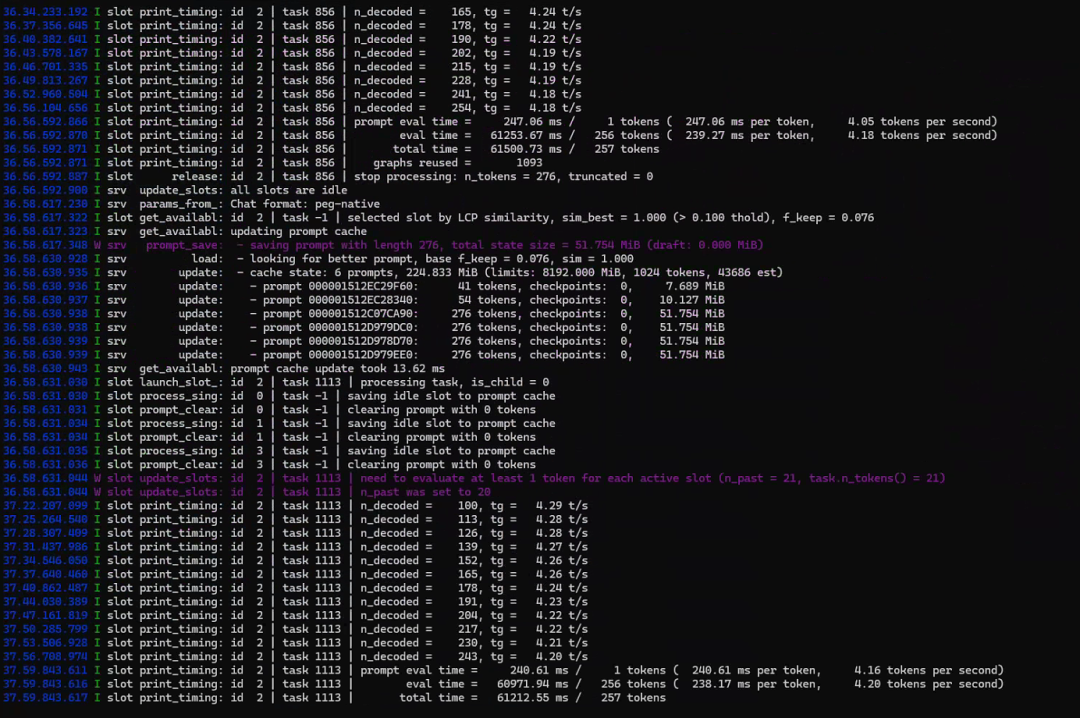Viewport: 1080px width, 718px height.
Task: Click prompt address 000001512EC29F60
Action: (x=363, y=287)
